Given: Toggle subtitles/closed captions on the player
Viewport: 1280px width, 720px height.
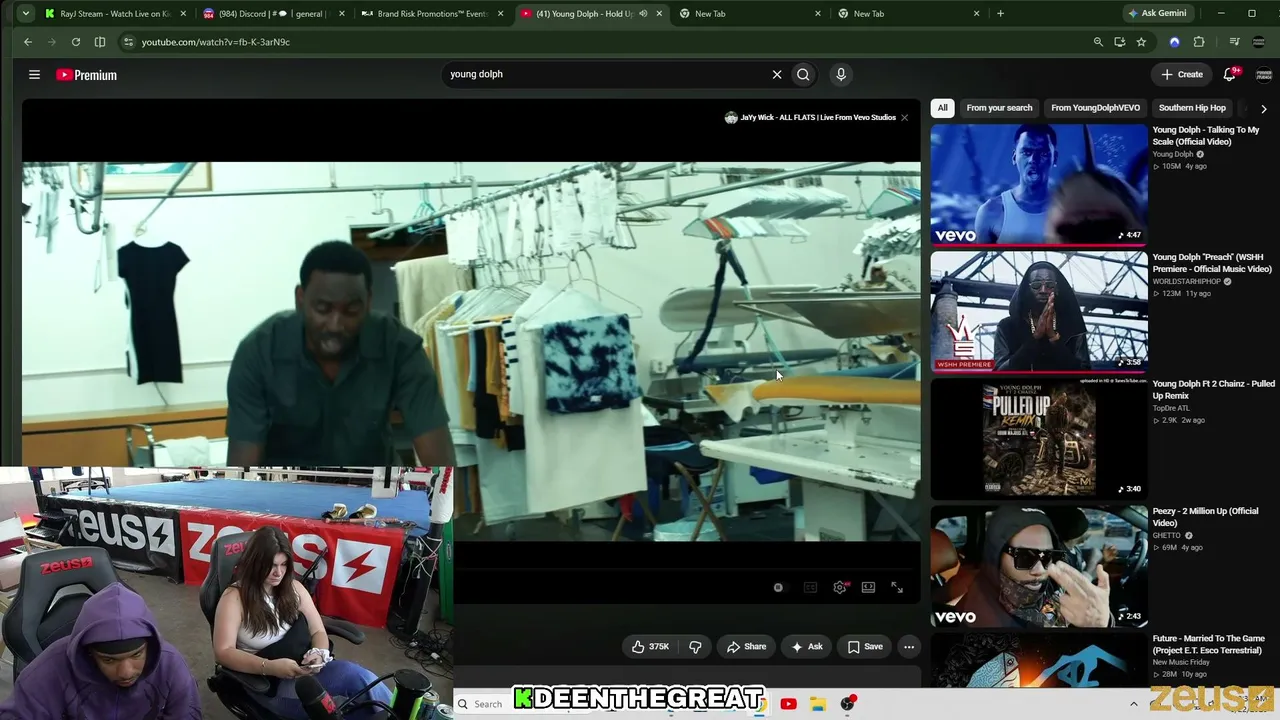Looking at the screenshot, I should [810, 588].
